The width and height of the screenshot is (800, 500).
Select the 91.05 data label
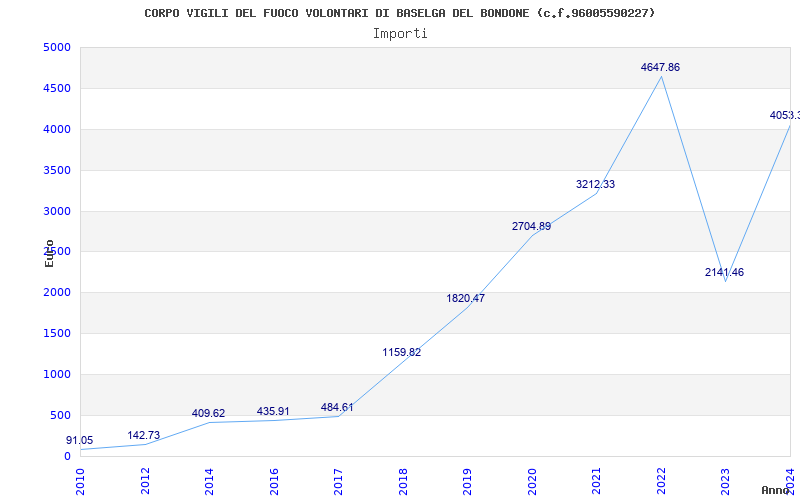tap(80, 440)
